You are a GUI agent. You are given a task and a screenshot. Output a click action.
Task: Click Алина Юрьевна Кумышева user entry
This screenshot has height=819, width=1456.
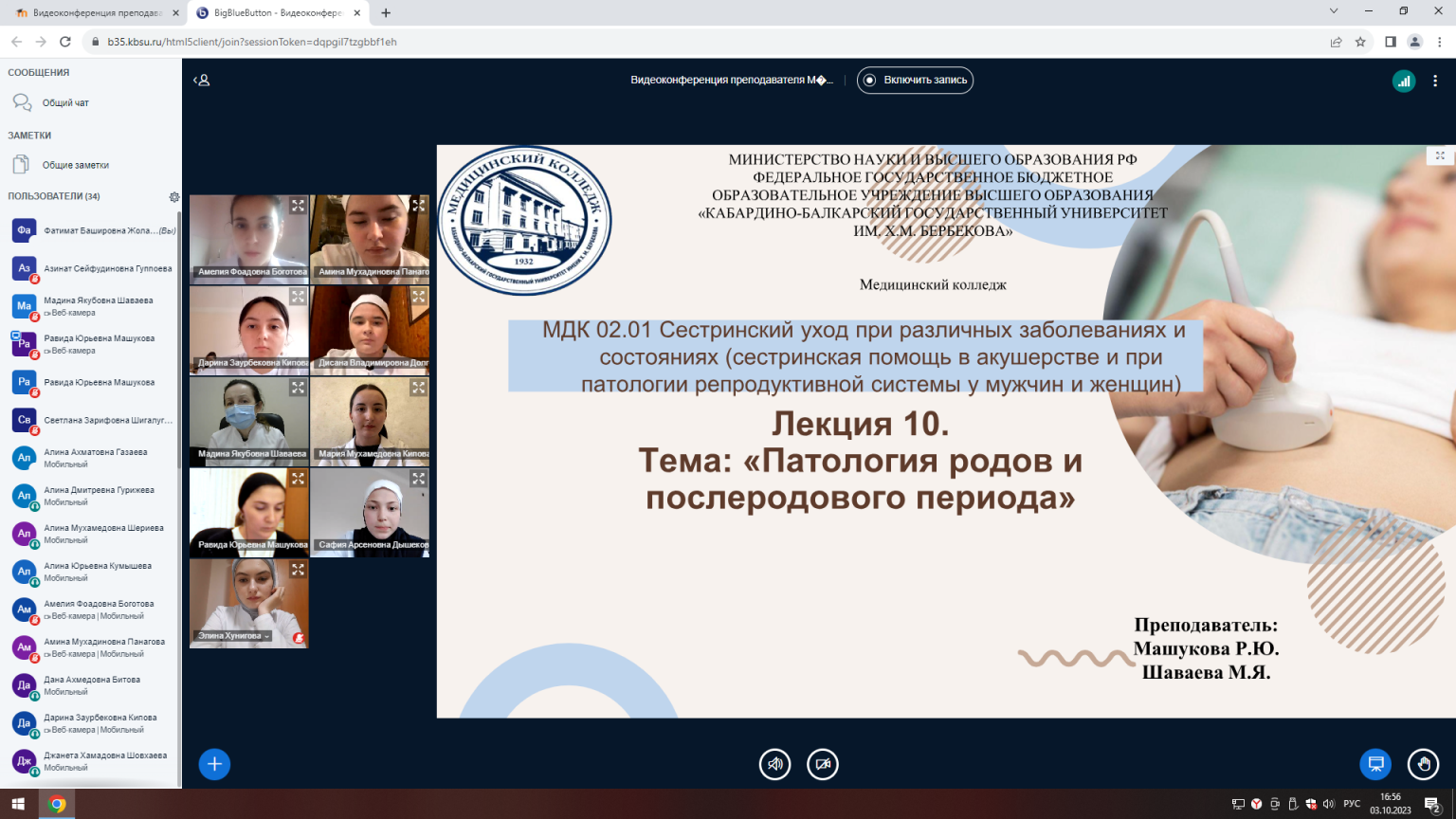click(x=92, y=572)
